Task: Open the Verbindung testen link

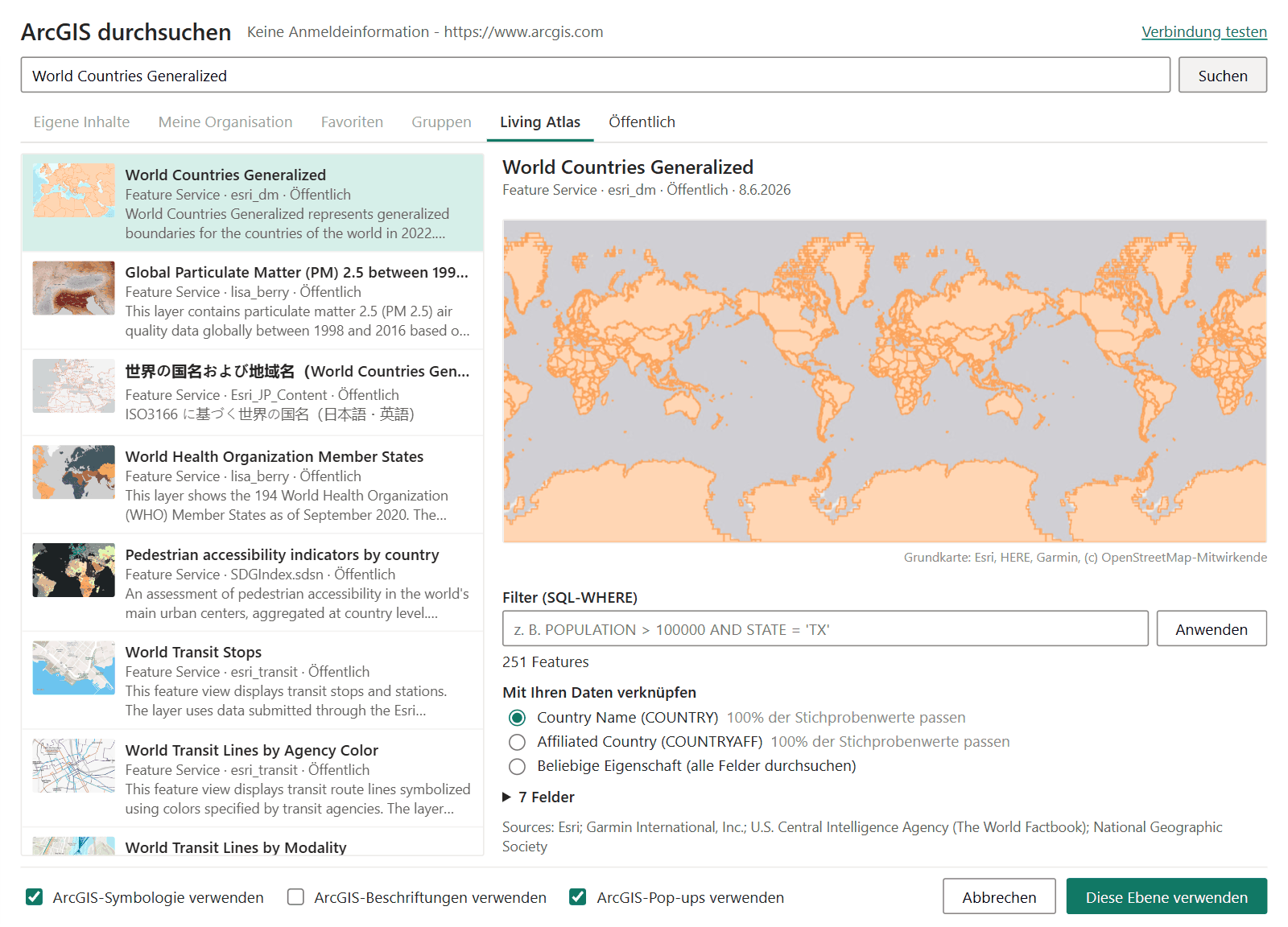Action: [1203, 31]
